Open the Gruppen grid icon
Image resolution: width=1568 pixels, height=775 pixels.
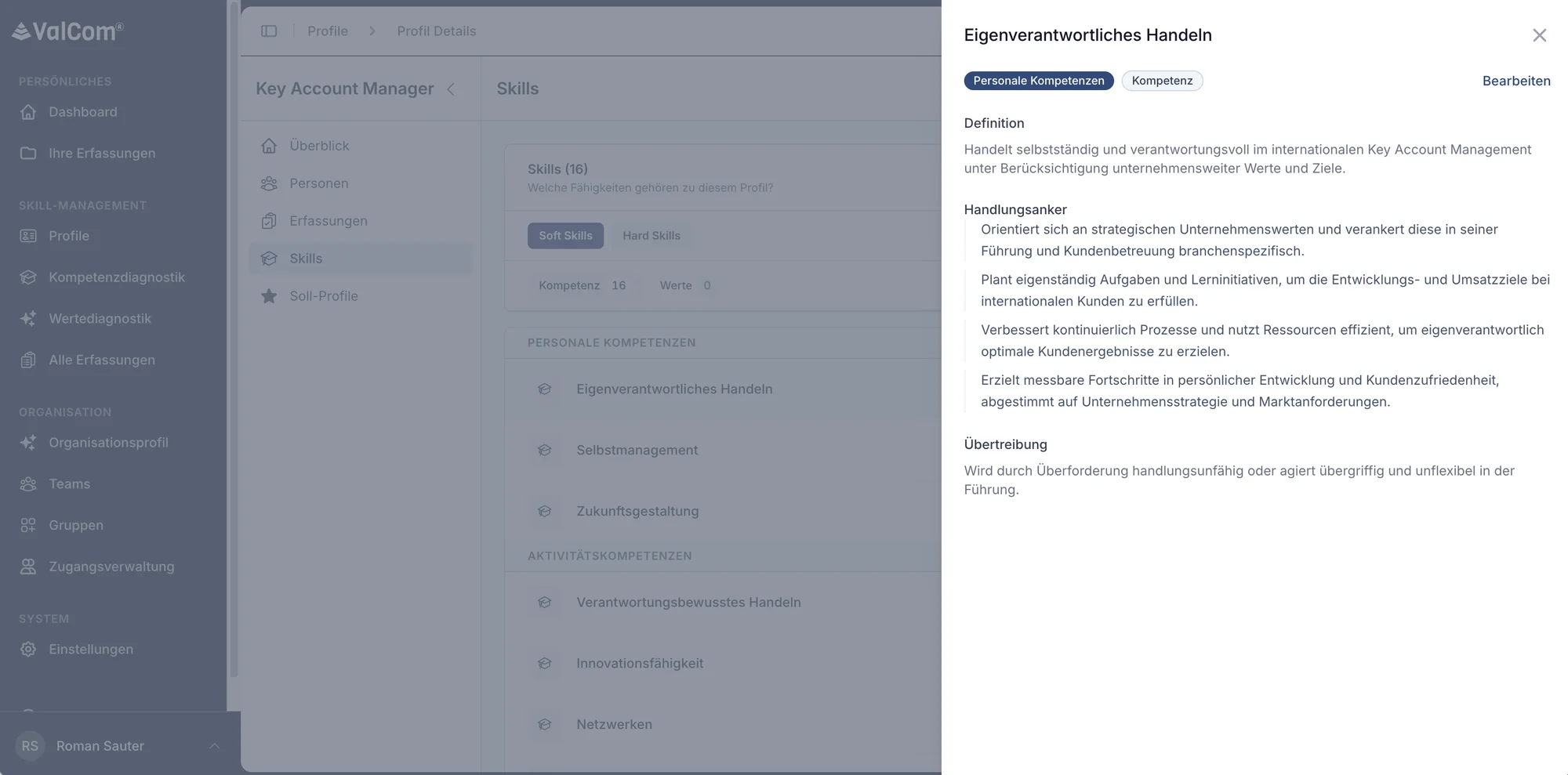(x=28, y=525)
